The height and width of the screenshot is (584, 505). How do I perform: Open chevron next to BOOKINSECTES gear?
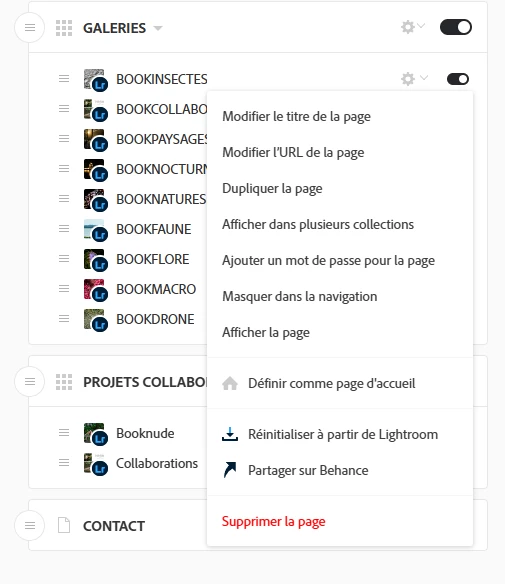pyautogui.click(x=424, y=78)
